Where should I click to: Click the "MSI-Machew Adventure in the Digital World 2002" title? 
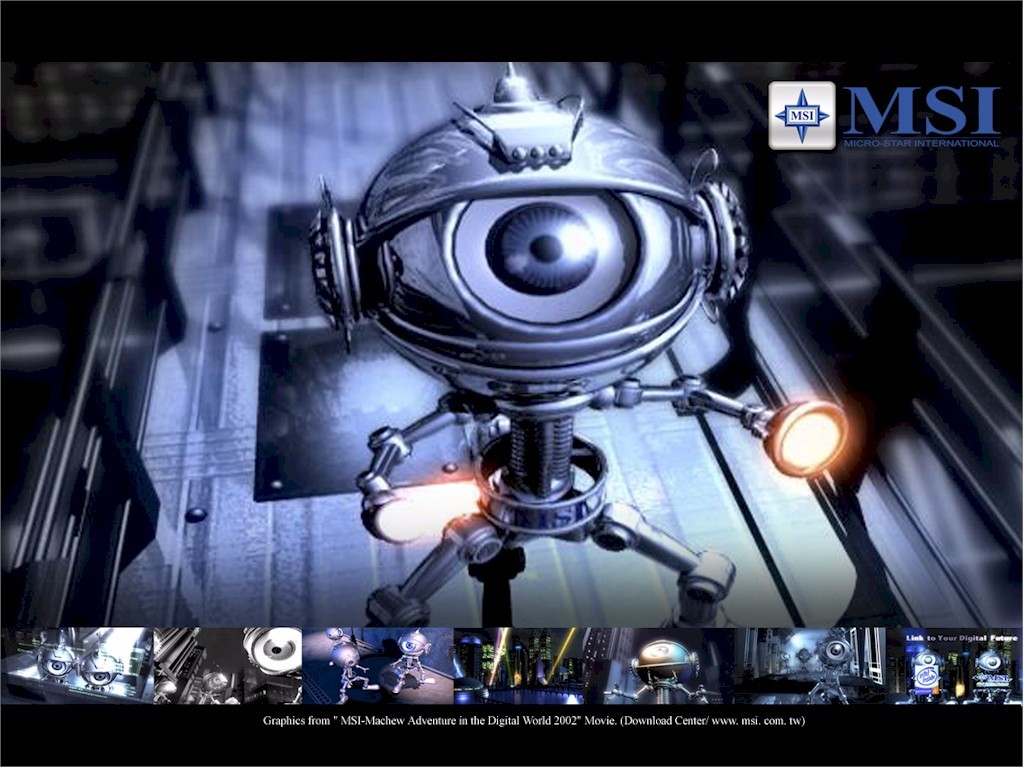coord(460,721)
